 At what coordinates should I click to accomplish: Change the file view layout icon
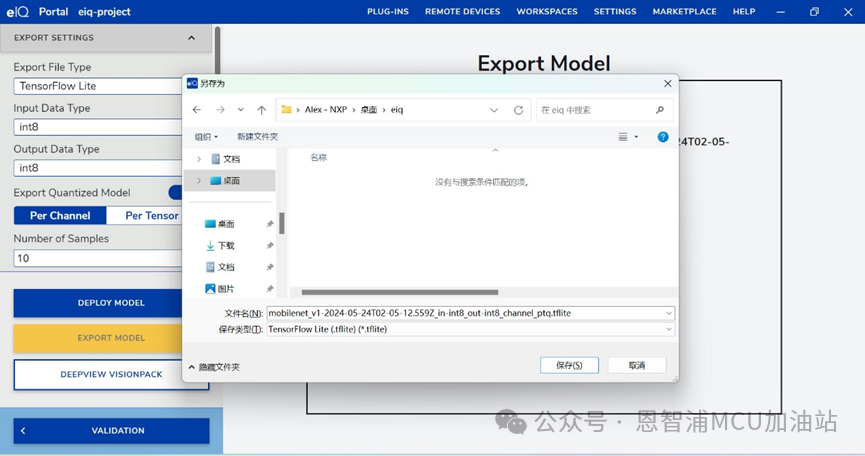(x=623, y=137)
